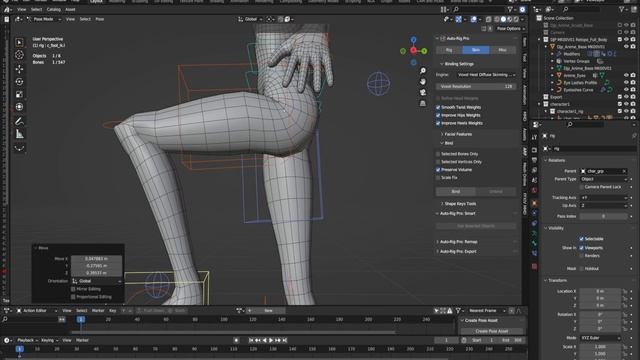Click the red X axis gizmo ball
The image size is (640, 360).
pyautogui.click(x=413, y=51)
